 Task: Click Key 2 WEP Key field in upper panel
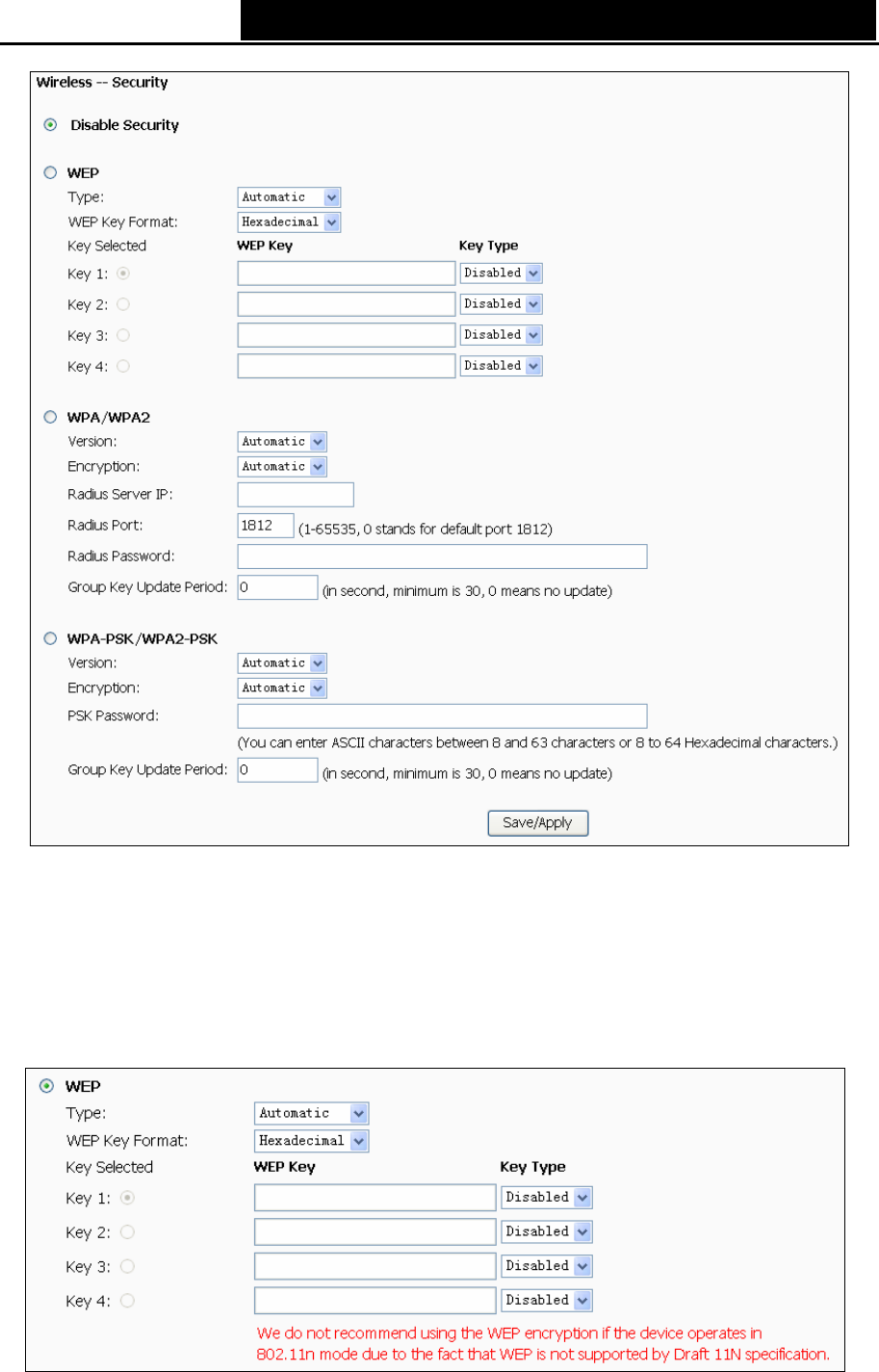(x=347, y=304)
